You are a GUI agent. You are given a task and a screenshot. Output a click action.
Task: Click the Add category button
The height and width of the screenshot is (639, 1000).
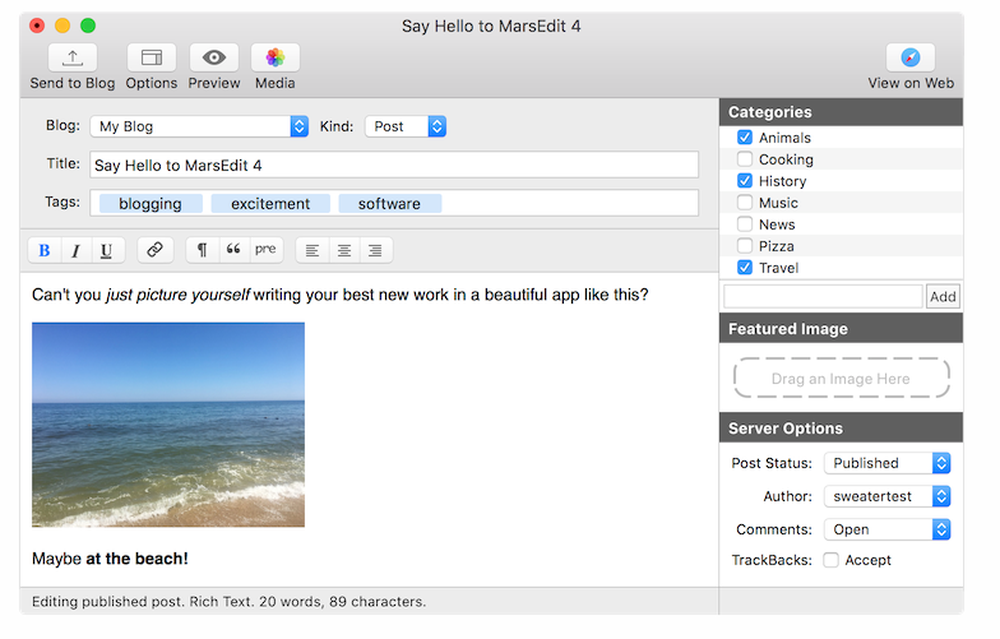[943, 297]
